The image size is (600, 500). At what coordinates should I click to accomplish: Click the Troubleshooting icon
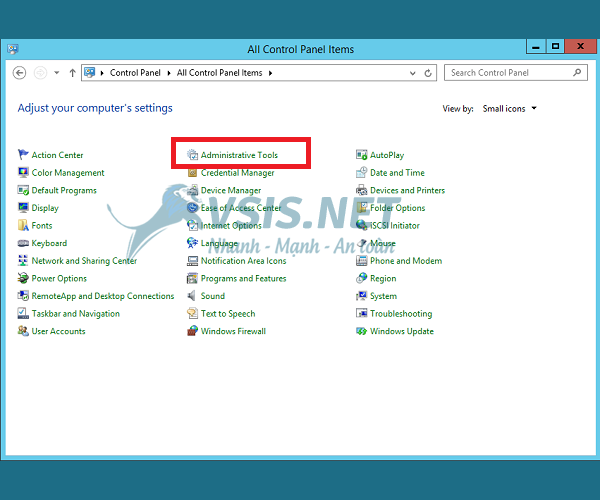click(x=361, y=313)
